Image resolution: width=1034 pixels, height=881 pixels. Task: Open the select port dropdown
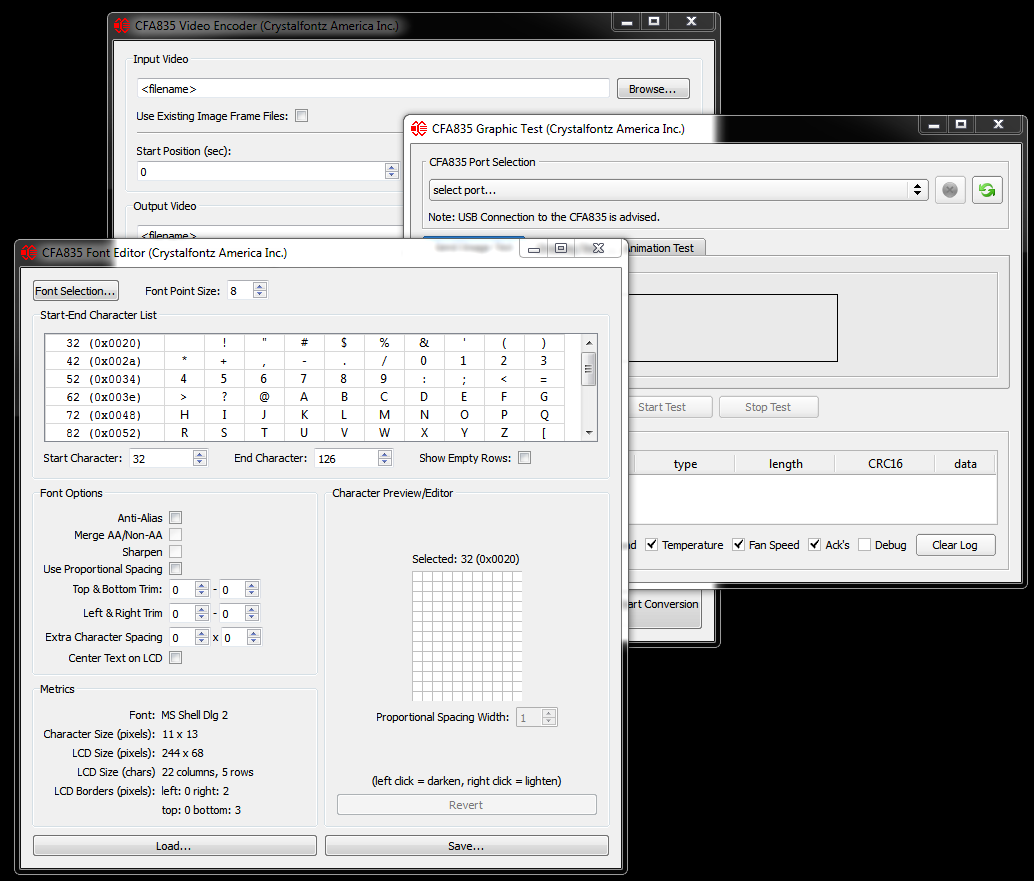[678, 190]
